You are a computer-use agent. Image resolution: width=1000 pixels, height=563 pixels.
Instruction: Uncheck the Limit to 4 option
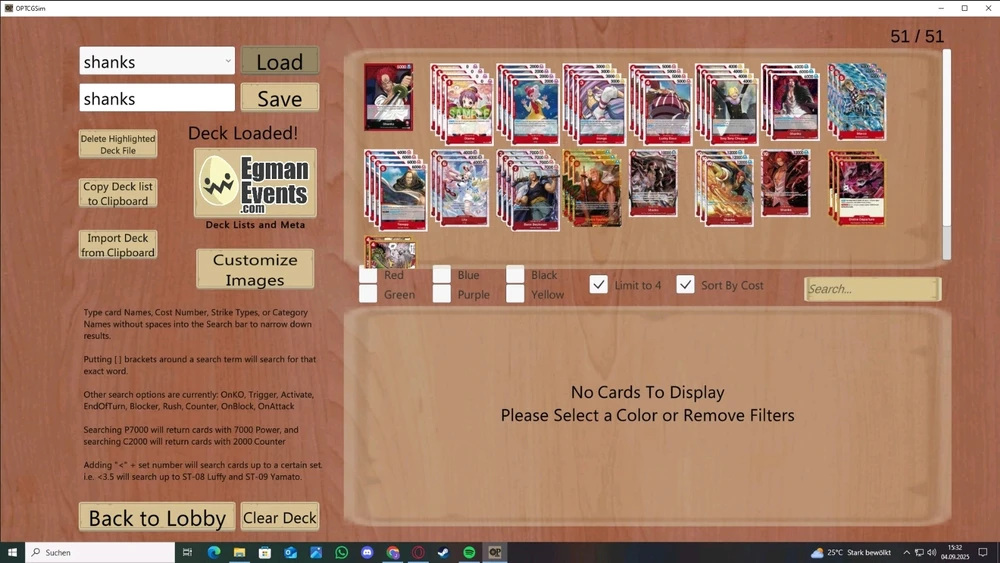(x=598, y=285)
